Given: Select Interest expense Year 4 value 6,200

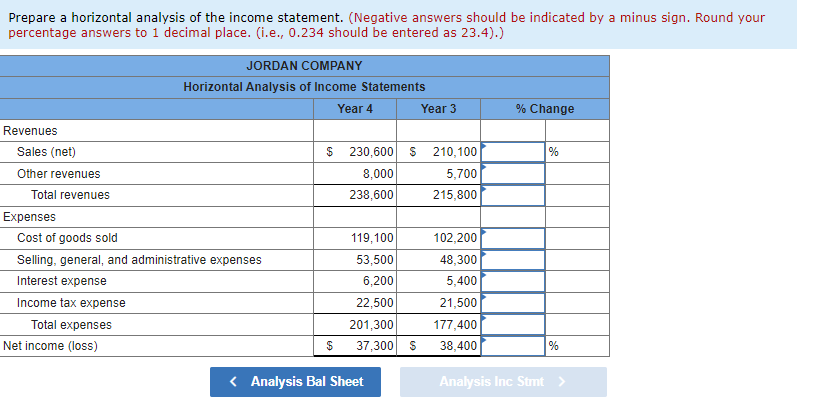Looking at the screenshot, I should [x=378, y=281].
